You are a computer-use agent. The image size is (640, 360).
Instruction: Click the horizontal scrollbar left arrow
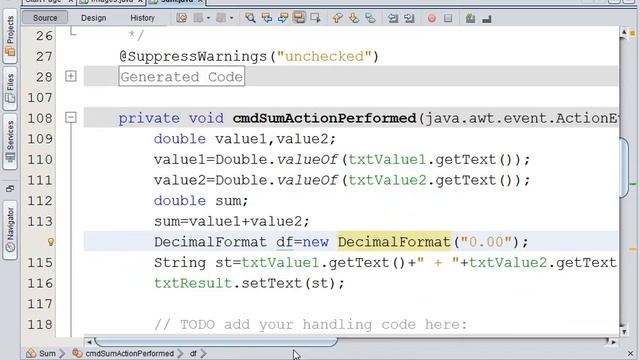(89, 342)
